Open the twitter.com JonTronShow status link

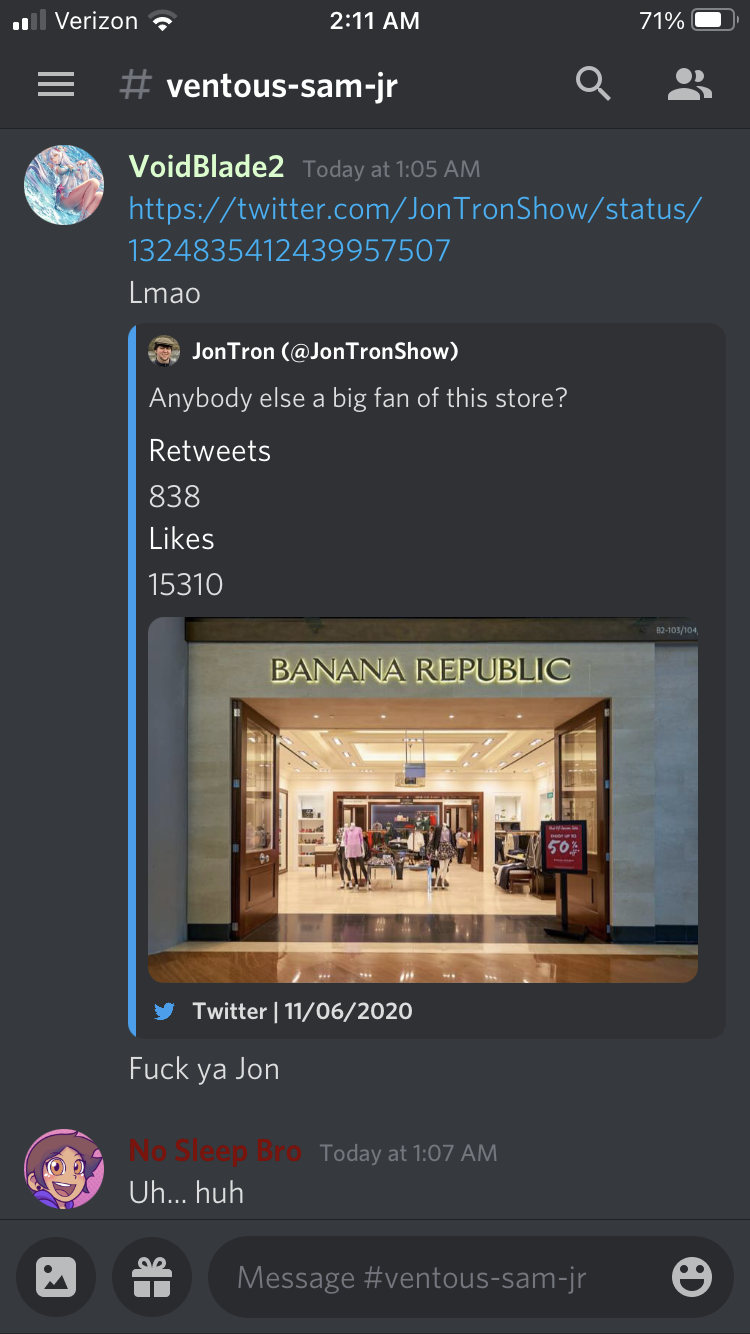pos(416,229)
